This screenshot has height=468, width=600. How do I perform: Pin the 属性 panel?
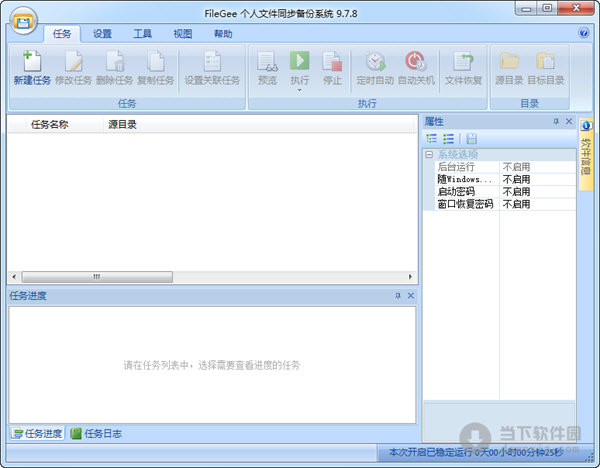pos(556,122)
